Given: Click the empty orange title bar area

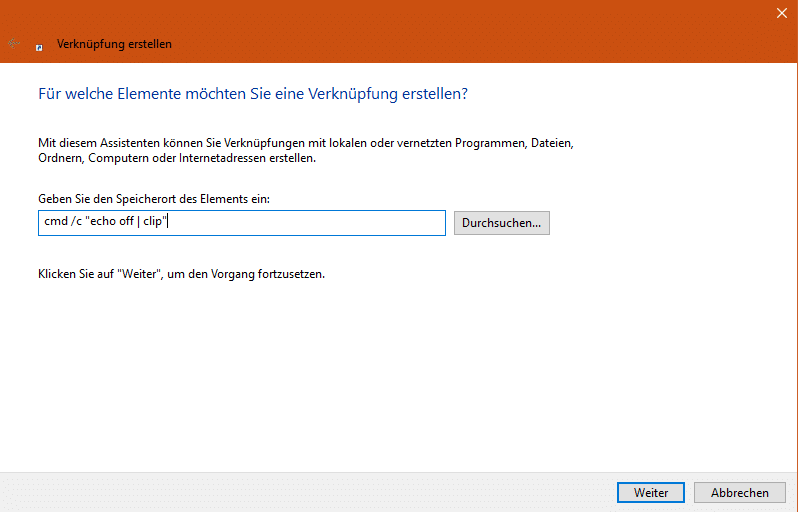Looking at the screenshot, I should (x=450, y=30).
